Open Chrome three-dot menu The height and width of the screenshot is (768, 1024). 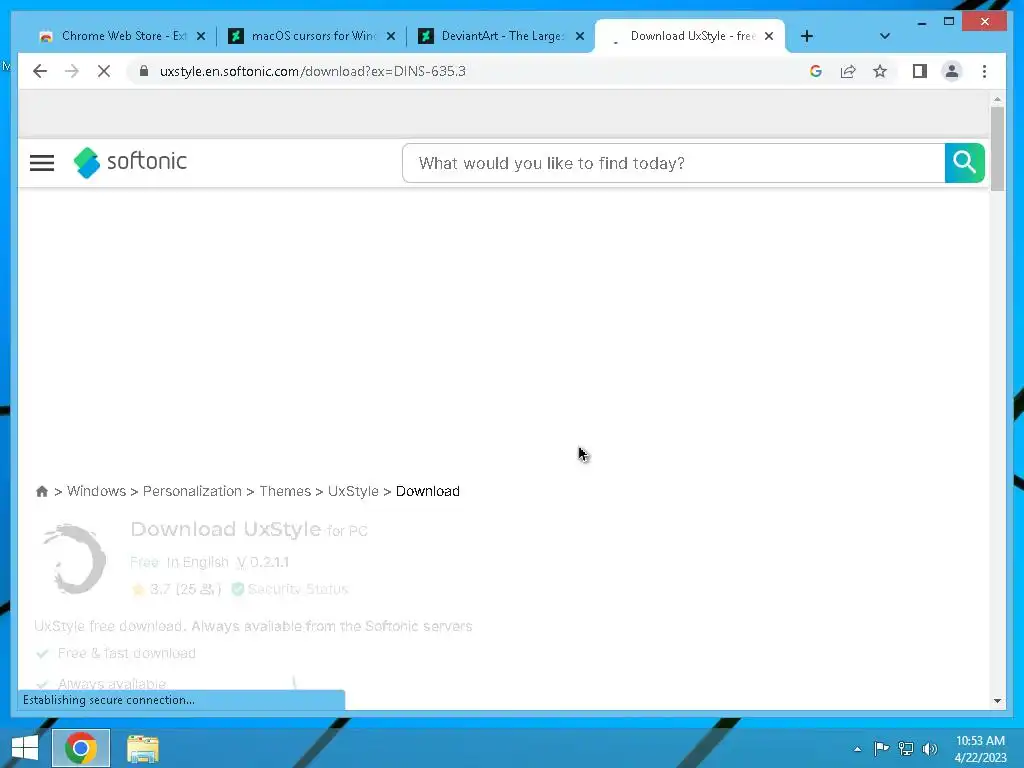[984, 71]
